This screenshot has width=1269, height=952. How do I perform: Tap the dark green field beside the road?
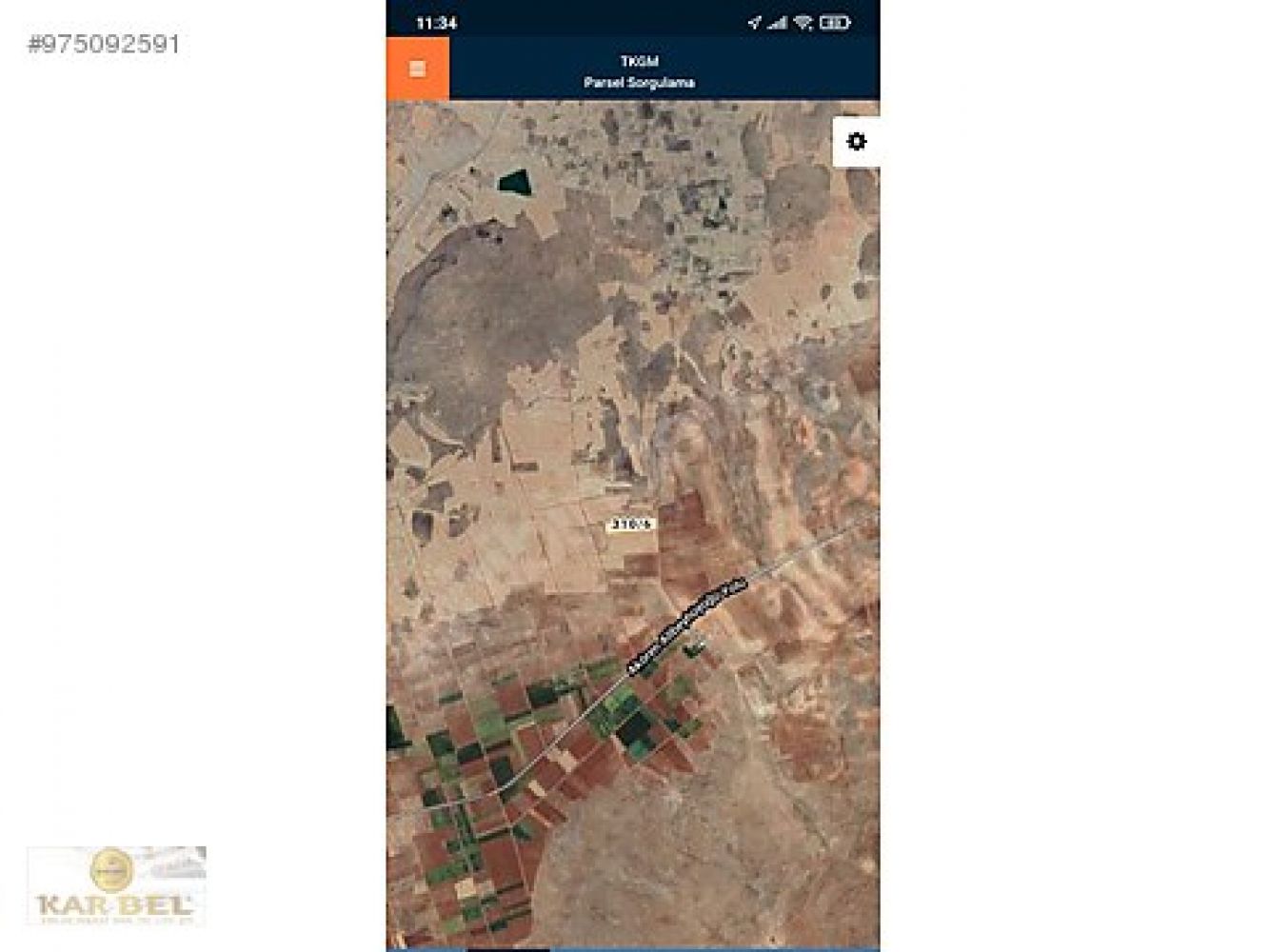coord(633,731)
